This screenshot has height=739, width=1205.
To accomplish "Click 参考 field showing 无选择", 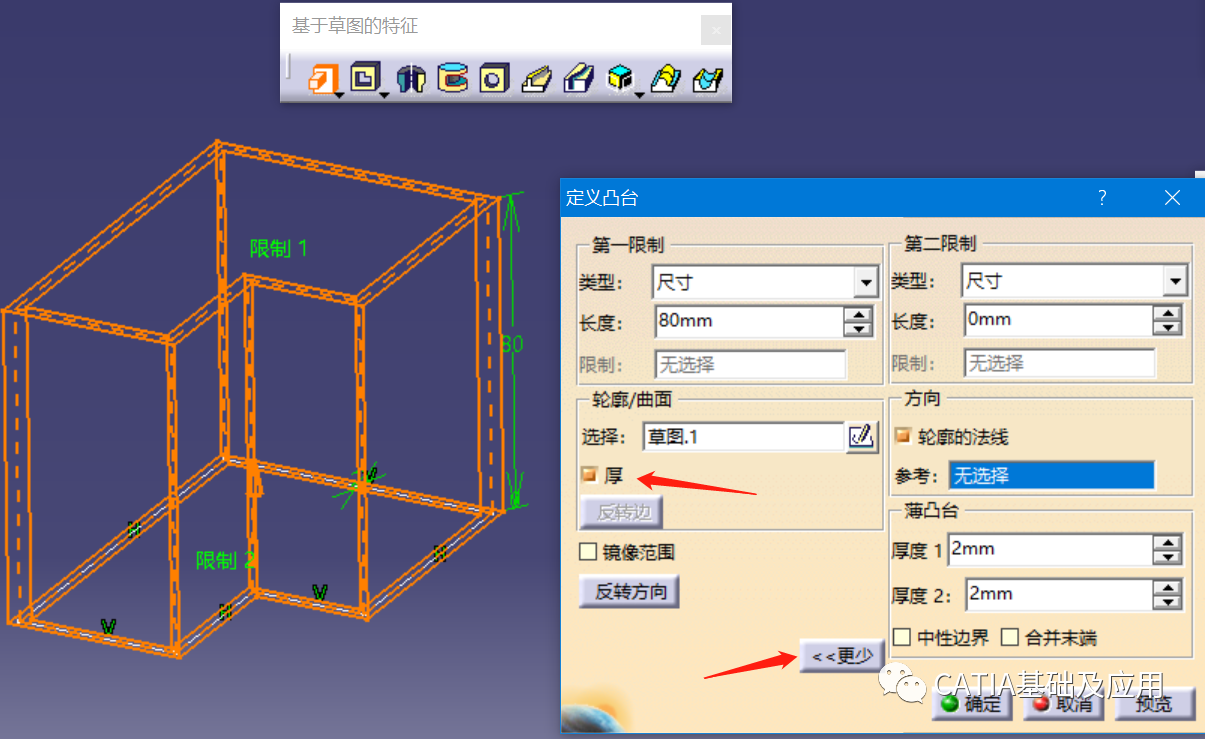I will click(1051, 475).
